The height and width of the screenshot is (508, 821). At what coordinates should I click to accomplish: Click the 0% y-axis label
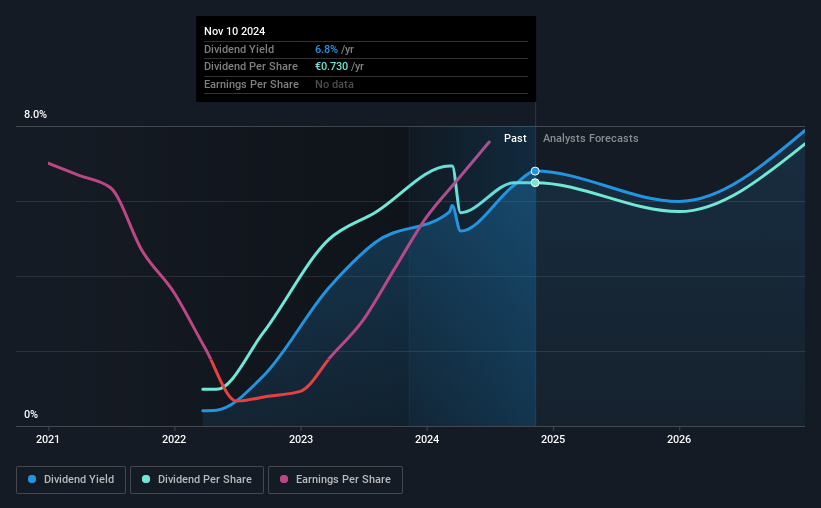click(31, 414)
